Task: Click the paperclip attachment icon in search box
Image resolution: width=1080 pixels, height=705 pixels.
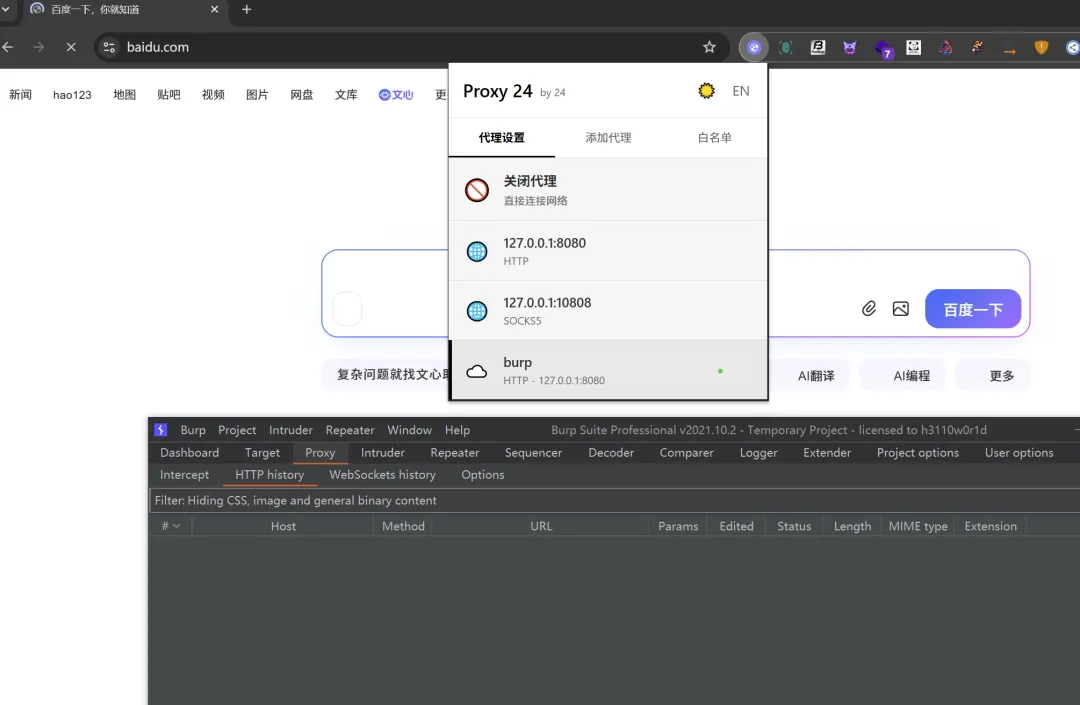Action: click(x=869, y=308)
